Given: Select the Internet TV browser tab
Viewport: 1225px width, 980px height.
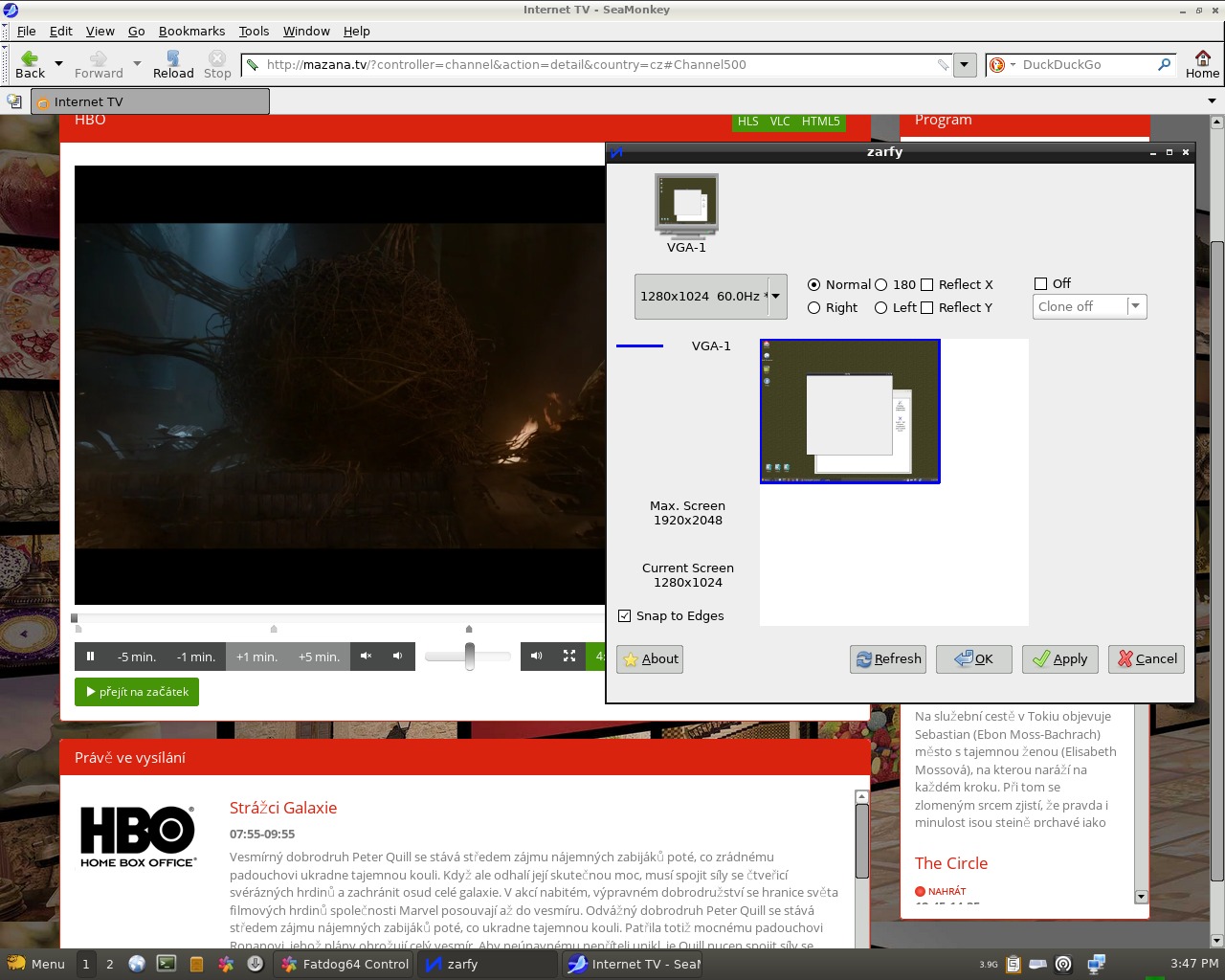Looking at the screenshot, I should (150, 101).
